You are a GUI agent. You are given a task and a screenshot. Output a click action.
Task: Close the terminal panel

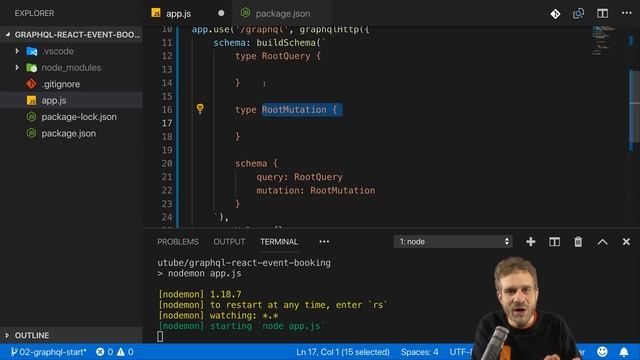click(626, 242)
